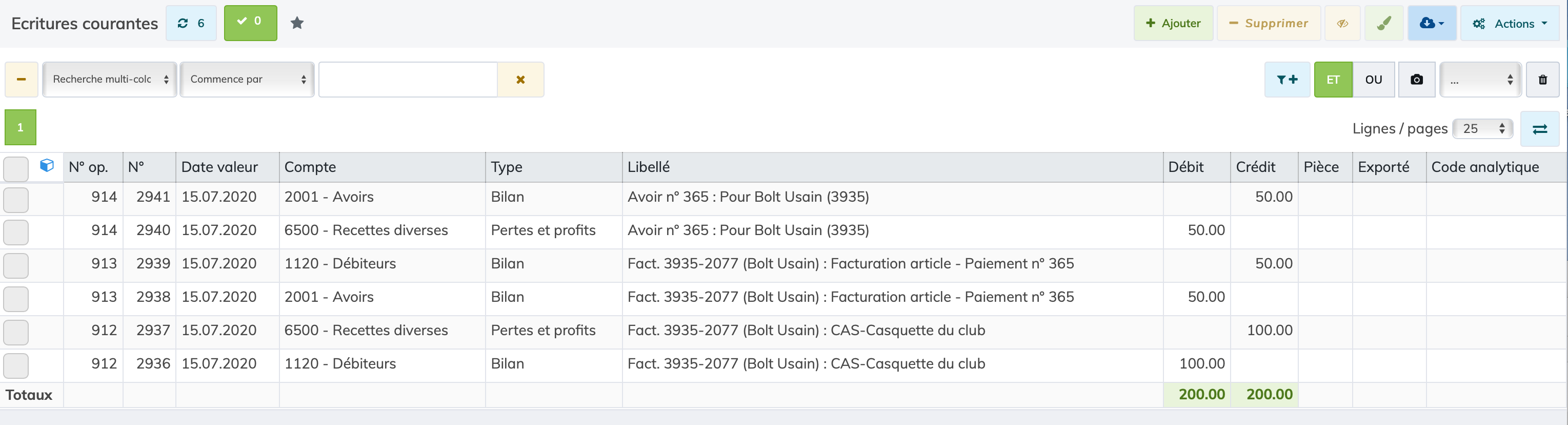
Task: Open the cloud download dropdown
Action: (1431, 24)
